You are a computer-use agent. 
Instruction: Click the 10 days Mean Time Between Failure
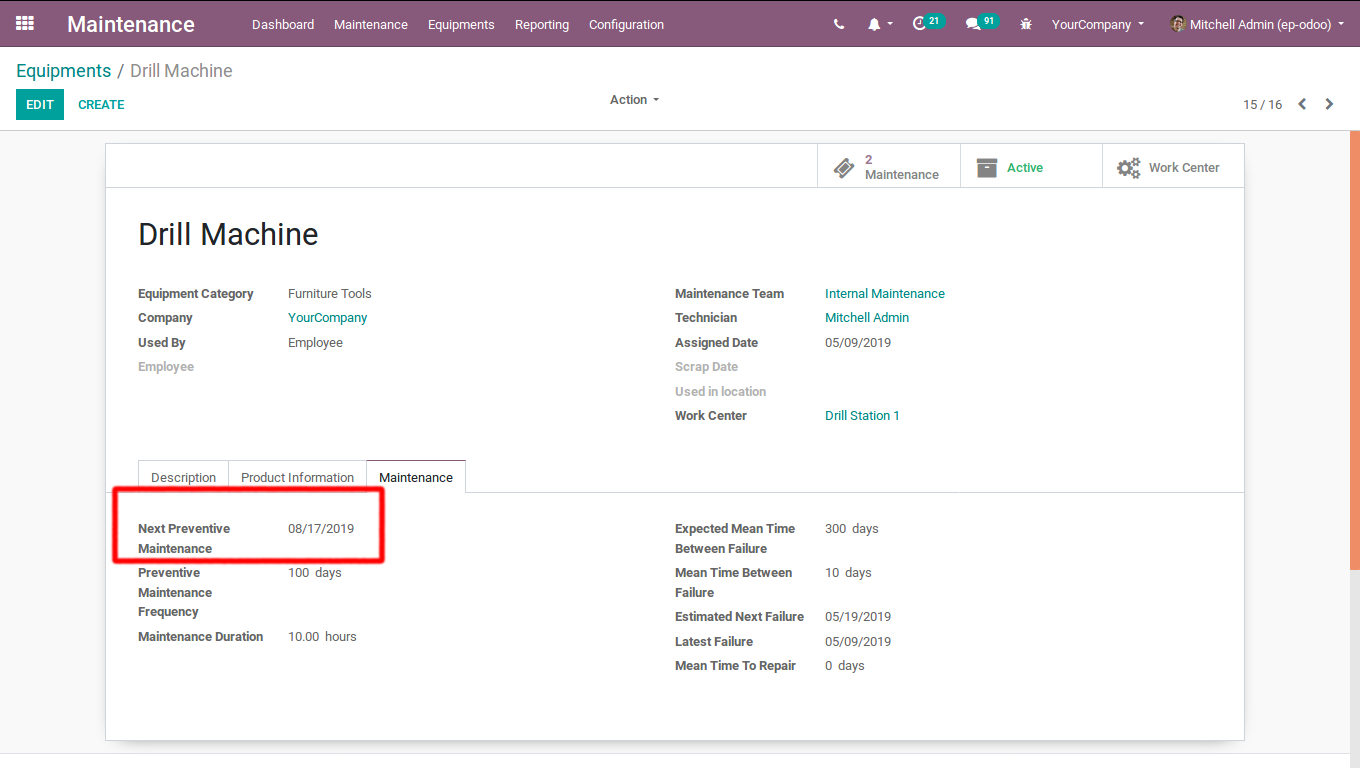coord(848,573)
